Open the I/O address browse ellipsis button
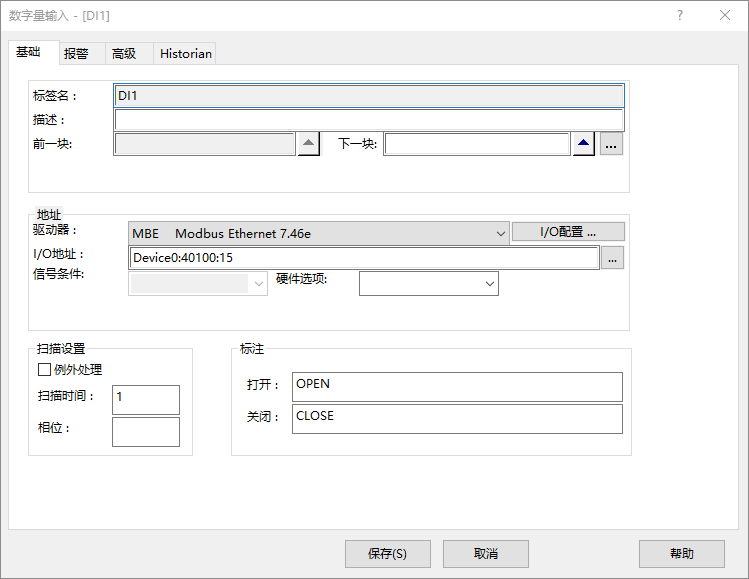The height and width of the screenshot is (579, 749). coord(612,258)
